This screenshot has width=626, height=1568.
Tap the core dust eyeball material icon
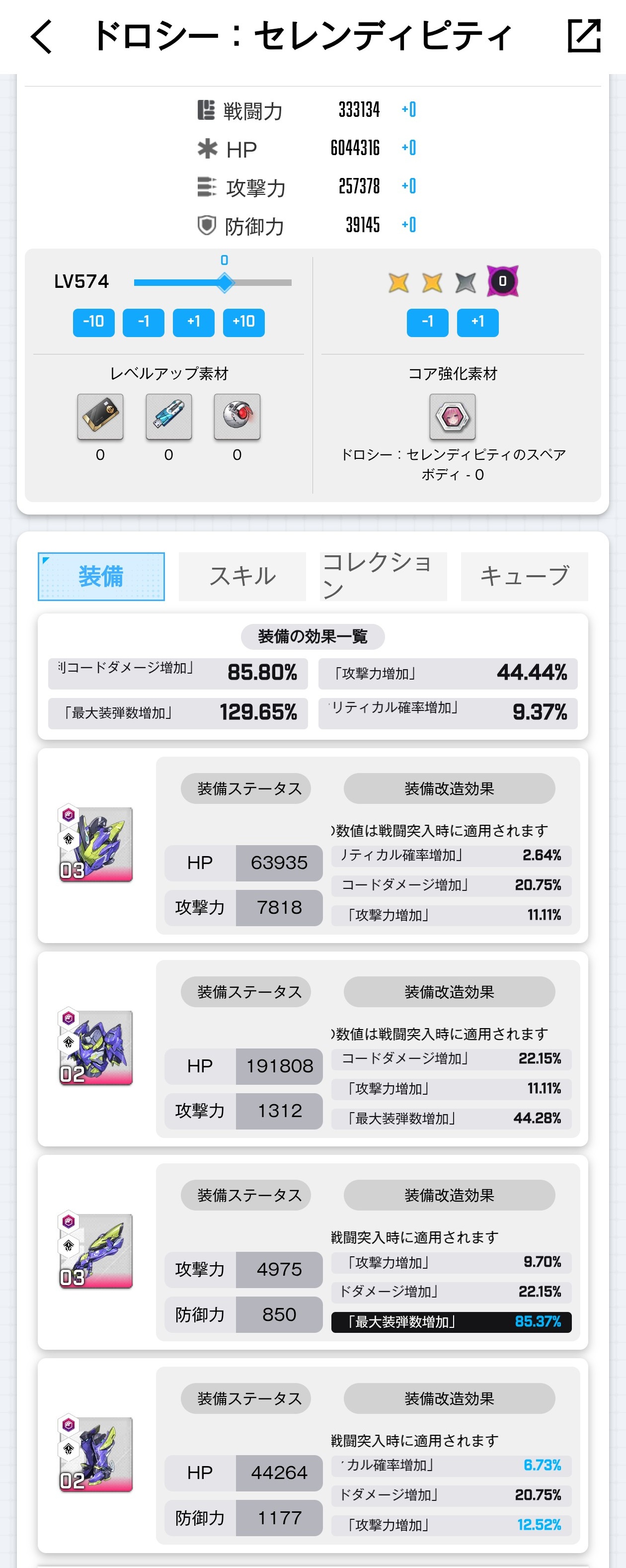[x=237, y=416]
